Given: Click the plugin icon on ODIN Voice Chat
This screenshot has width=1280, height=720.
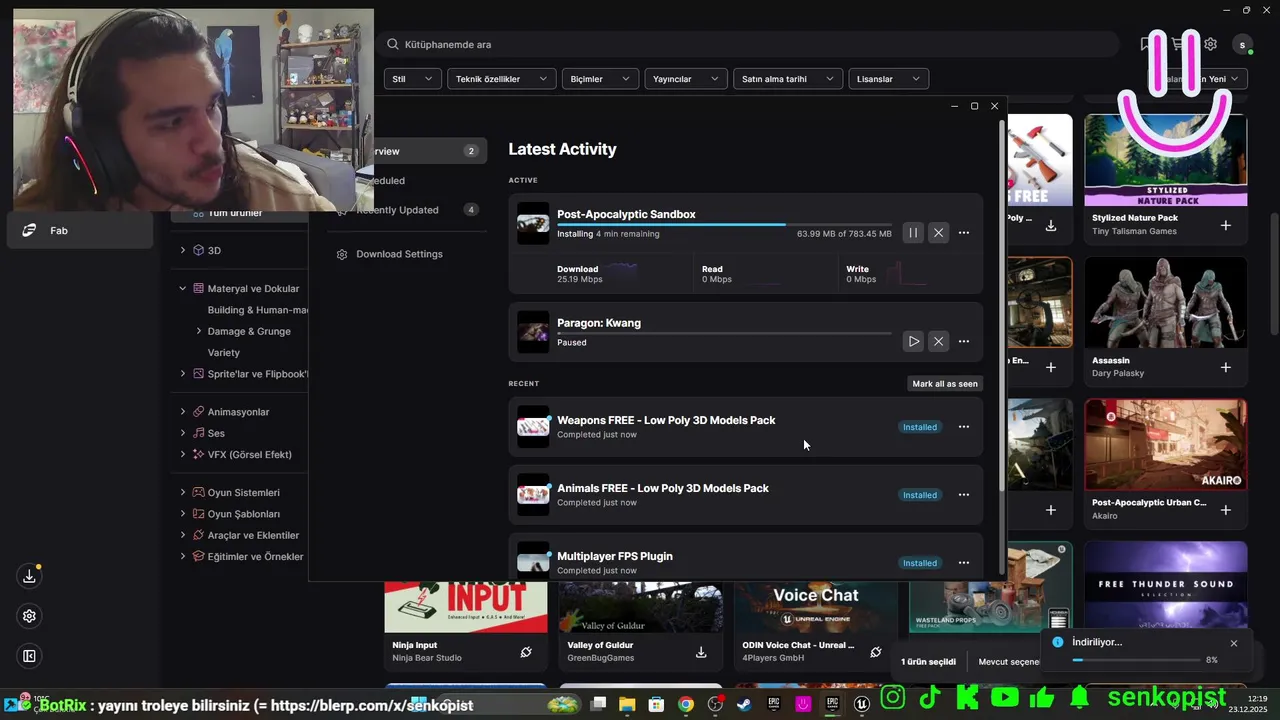Looking at the screenshot, I should tap(876, 652).
